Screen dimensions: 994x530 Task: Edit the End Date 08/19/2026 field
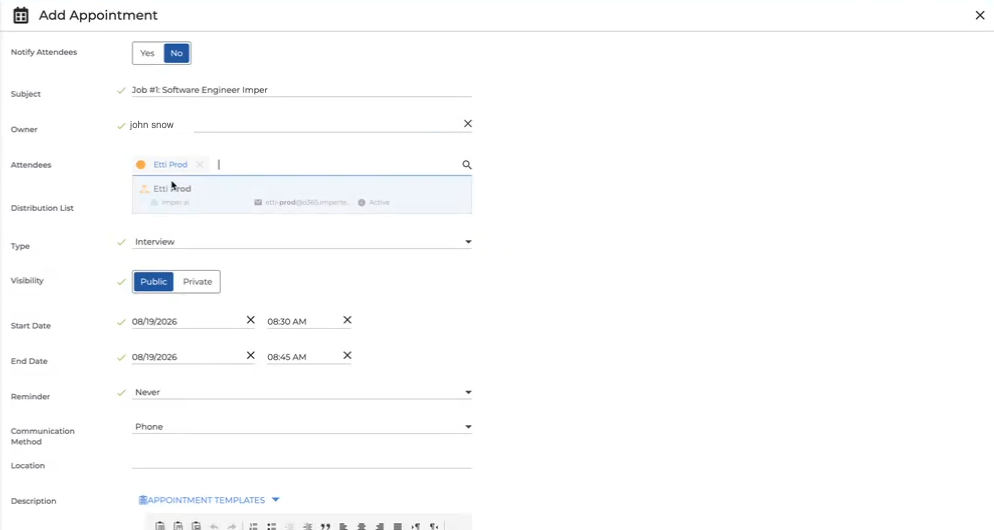[x=187, y=357]
